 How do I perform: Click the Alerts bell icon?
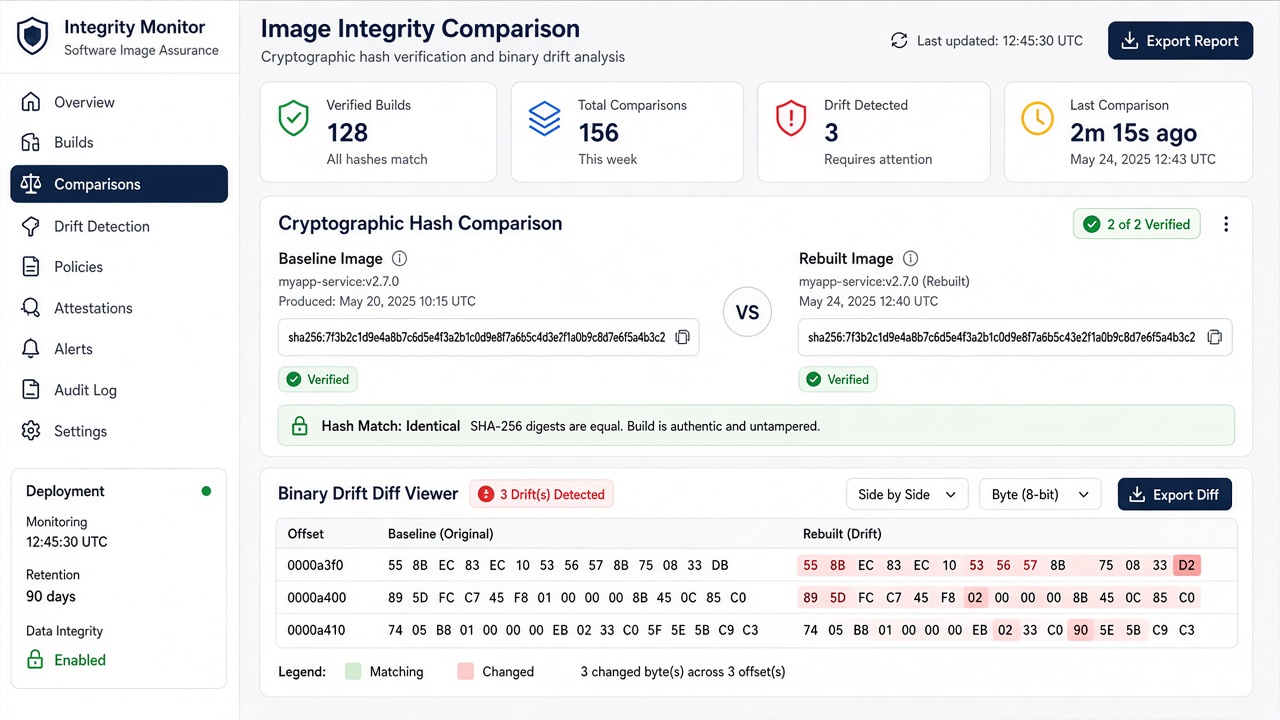click(31, 349)
